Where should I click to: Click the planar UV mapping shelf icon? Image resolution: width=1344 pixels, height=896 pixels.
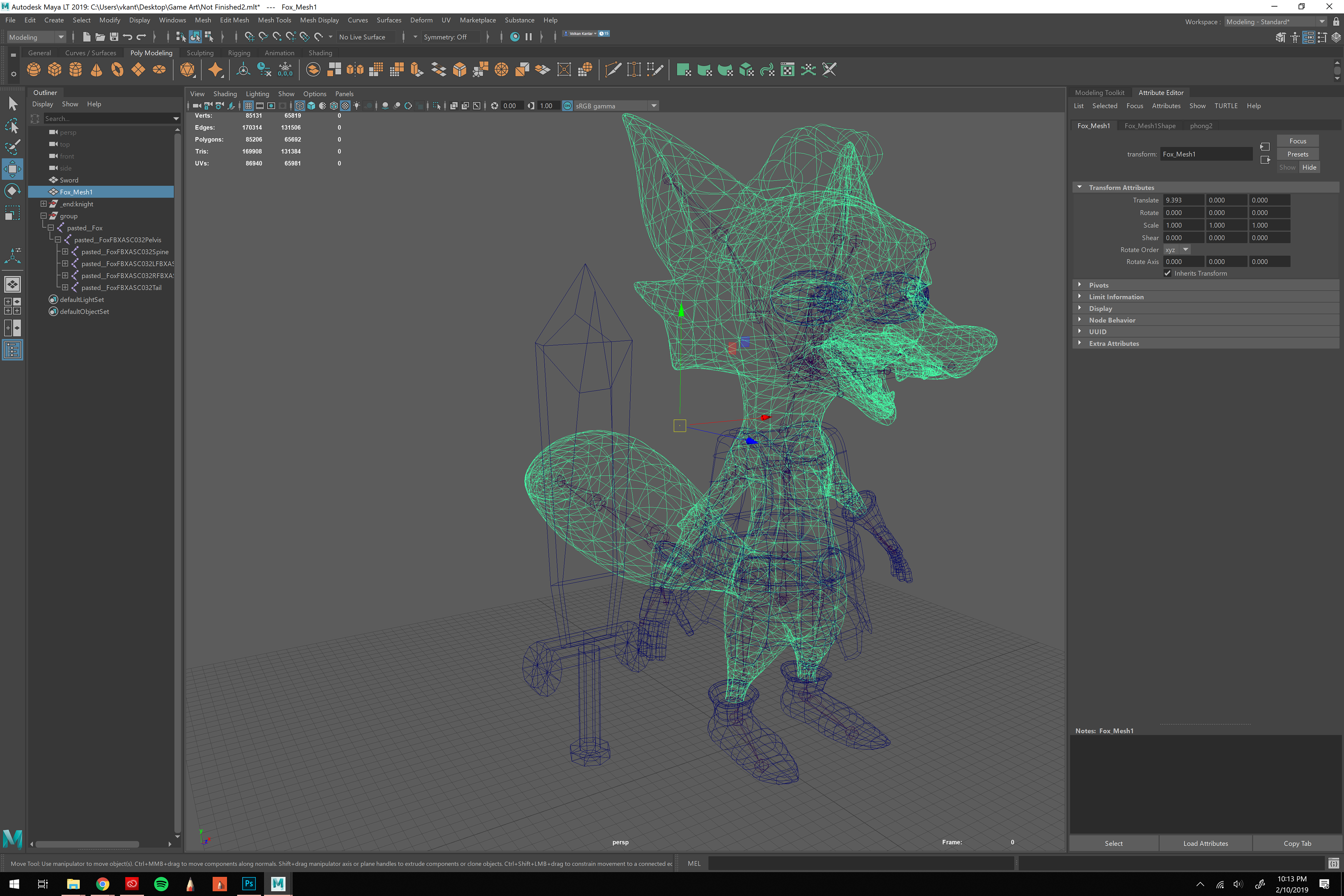tap(684, 70)
